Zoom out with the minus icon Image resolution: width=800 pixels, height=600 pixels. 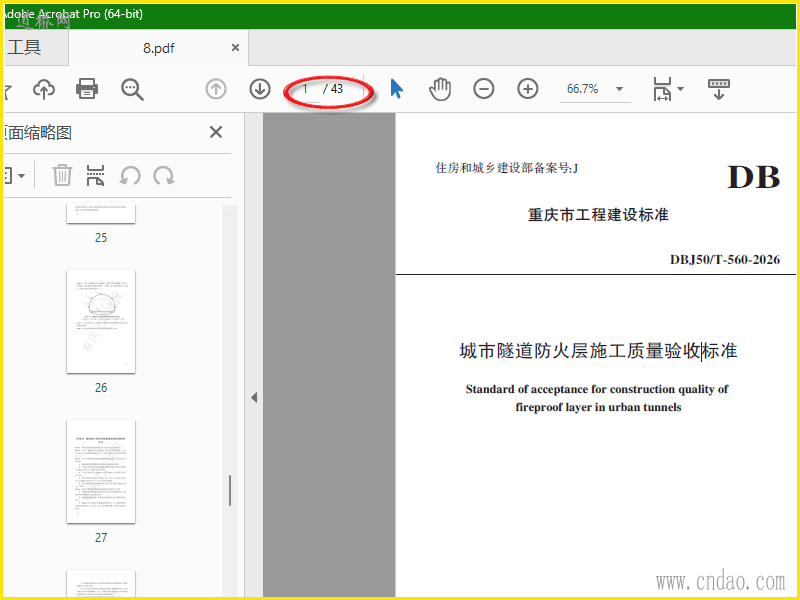coord(484,89)
